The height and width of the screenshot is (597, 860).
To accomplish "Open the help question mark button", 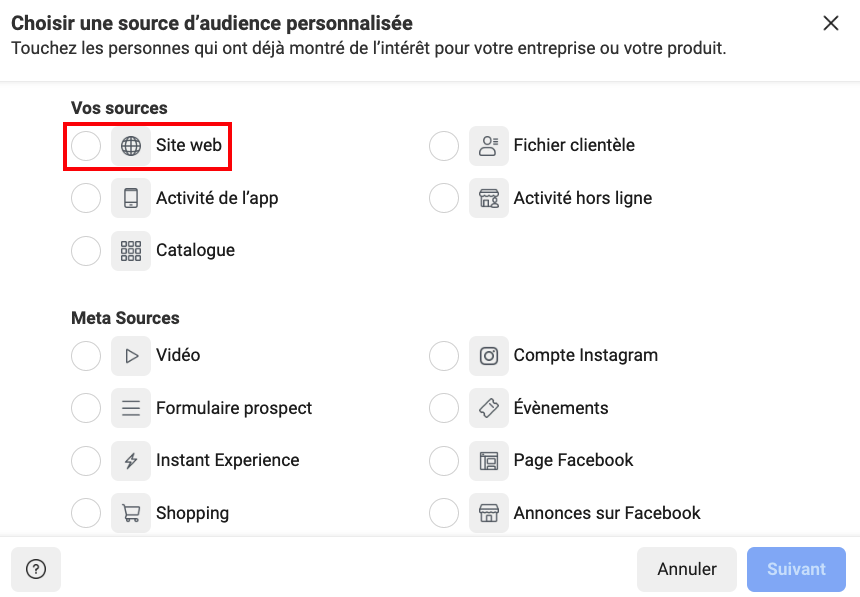I will click(x=36, y=569).
